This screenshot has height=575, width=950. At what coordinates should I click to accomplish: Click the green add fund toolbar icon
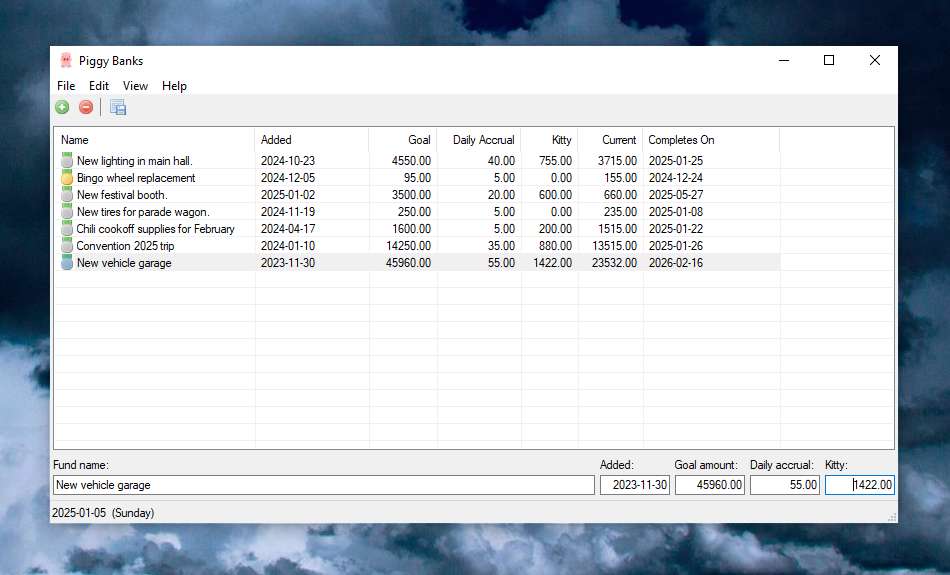coord(62,107)
